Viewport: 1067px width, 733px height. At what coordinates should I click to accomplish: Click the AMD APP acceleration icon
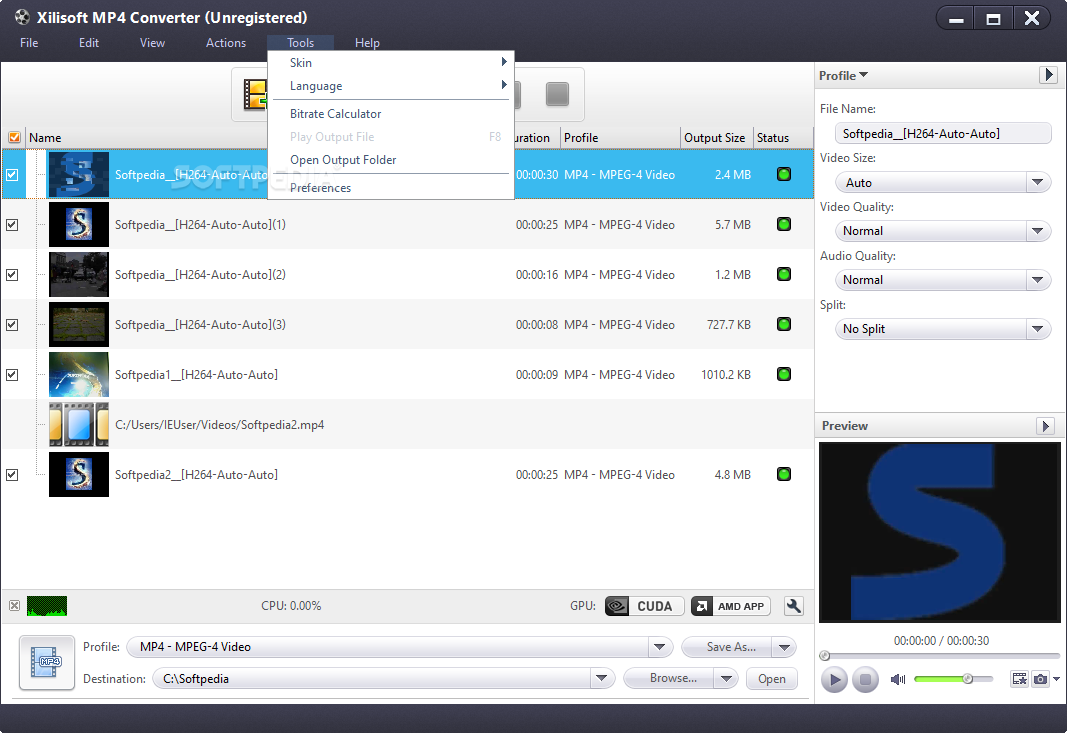(731, 606)
